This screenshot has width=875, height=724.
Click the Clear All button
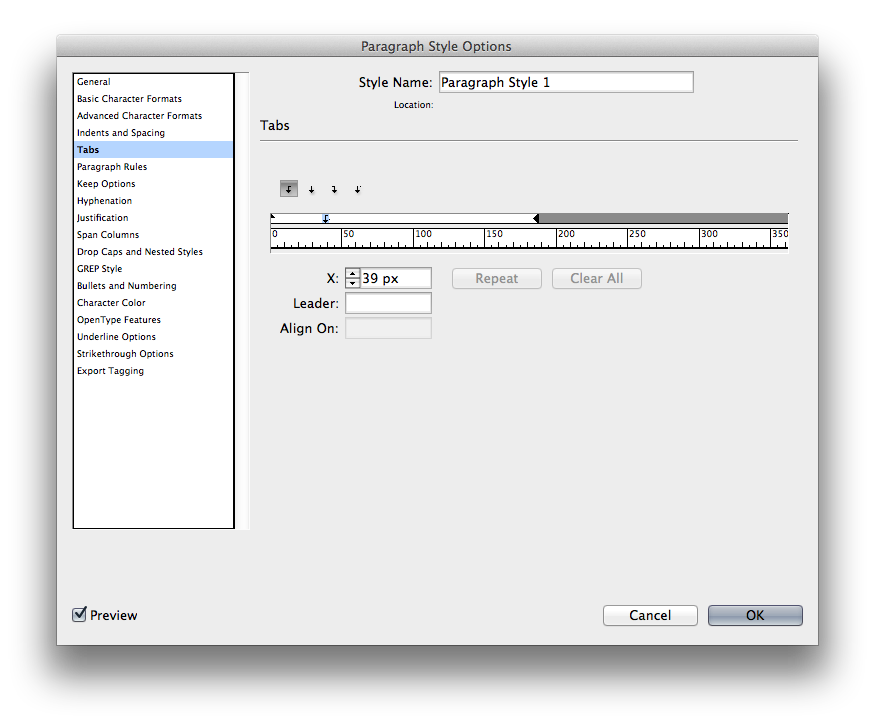tap(597, 279)
